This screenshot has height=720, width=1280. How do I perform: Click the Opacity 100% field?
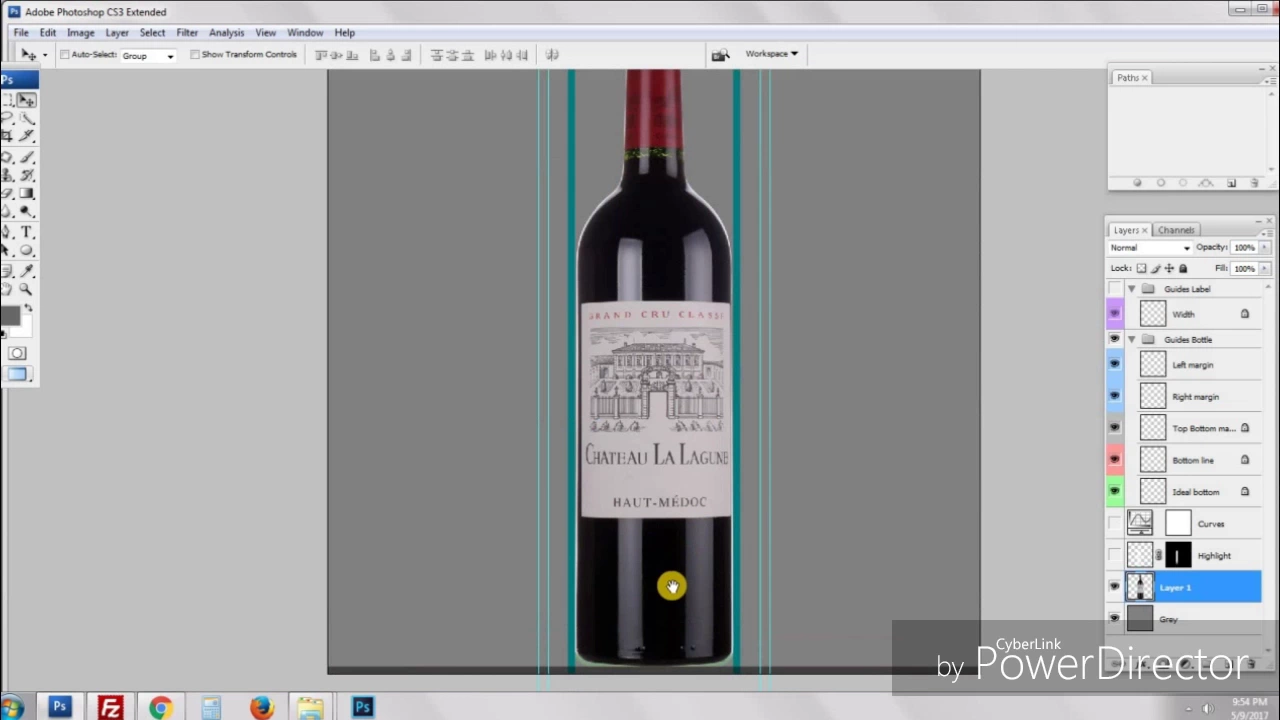[x=1244, y=248]
